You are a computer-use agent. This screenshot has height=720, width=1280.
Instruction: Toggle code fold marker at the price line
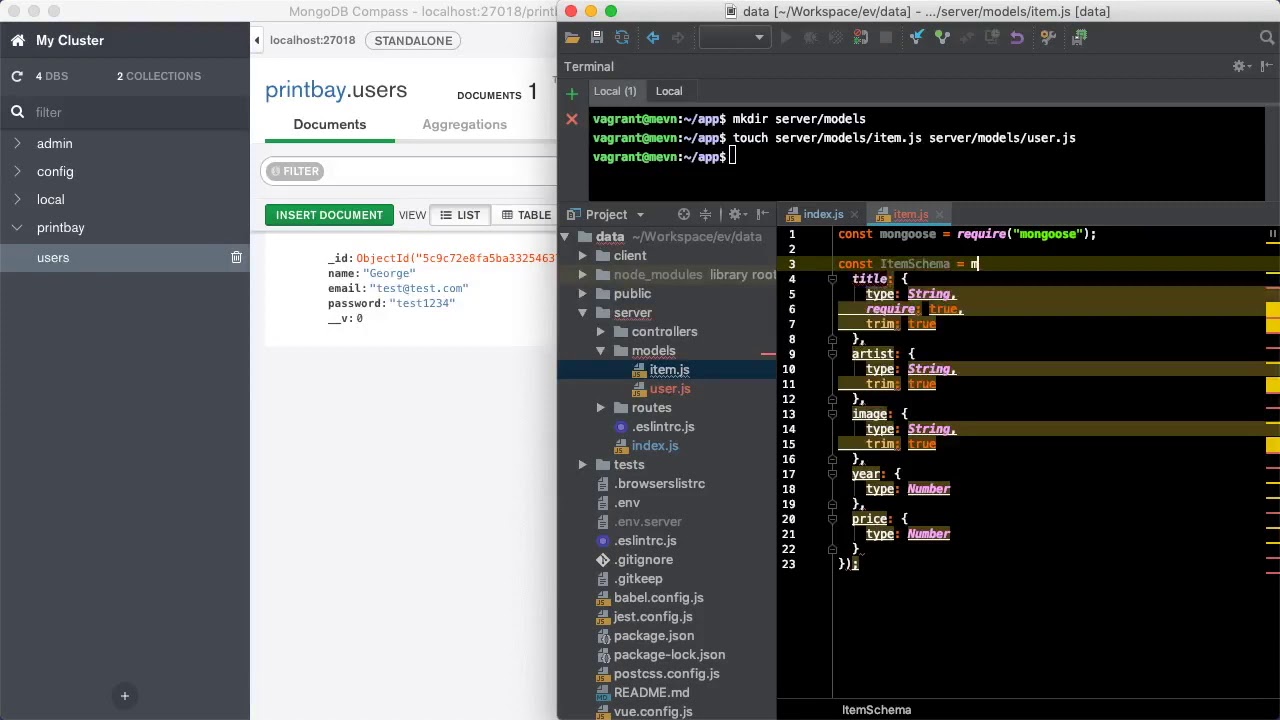(x=832, y=519)
